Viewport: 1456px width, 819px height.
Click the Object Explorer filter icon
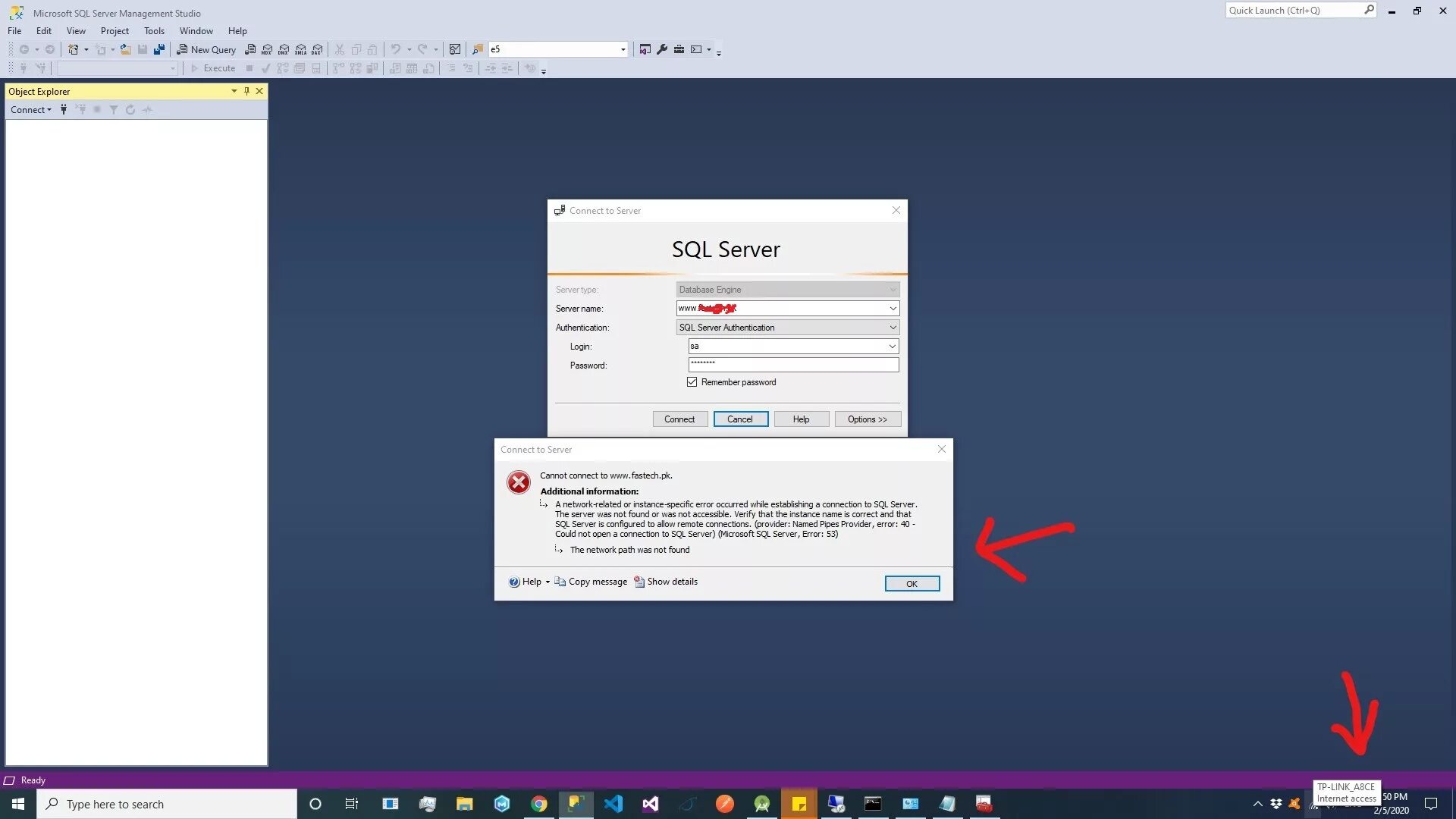[x=114, y=109]
